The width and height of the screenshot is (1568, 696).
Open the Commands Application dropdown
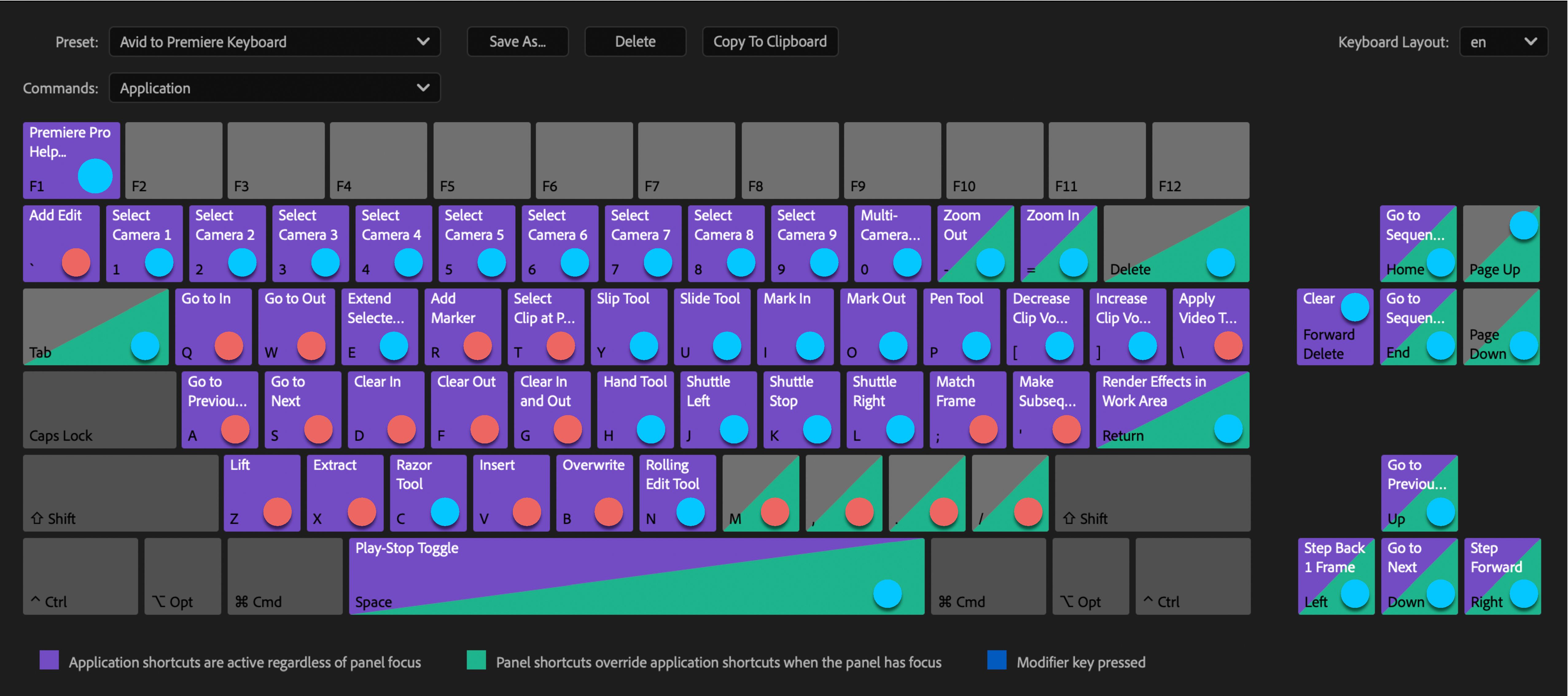pos(275,88)
